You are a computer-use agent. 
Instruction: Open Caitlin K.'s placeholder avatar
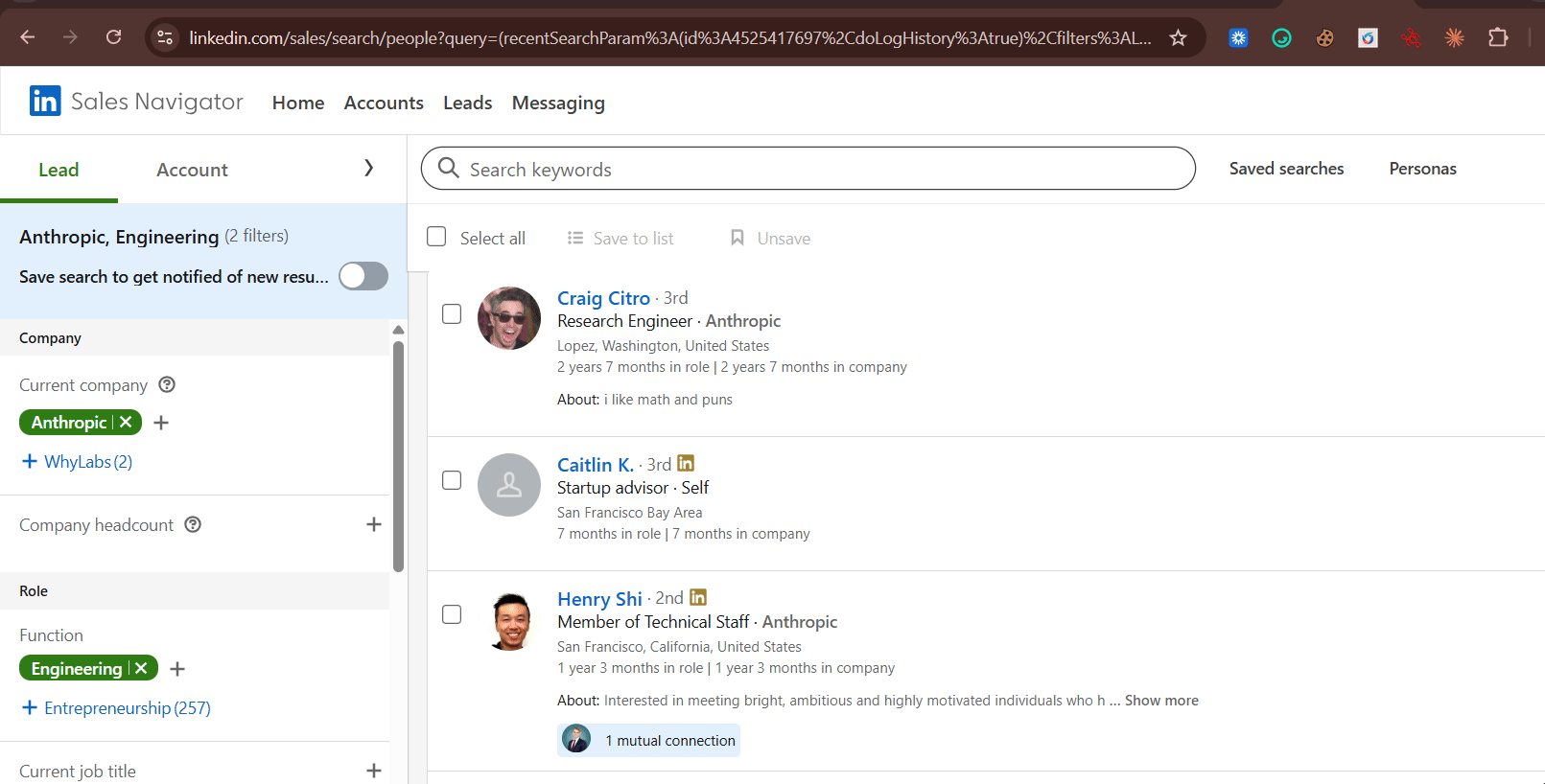coord(509,485)
